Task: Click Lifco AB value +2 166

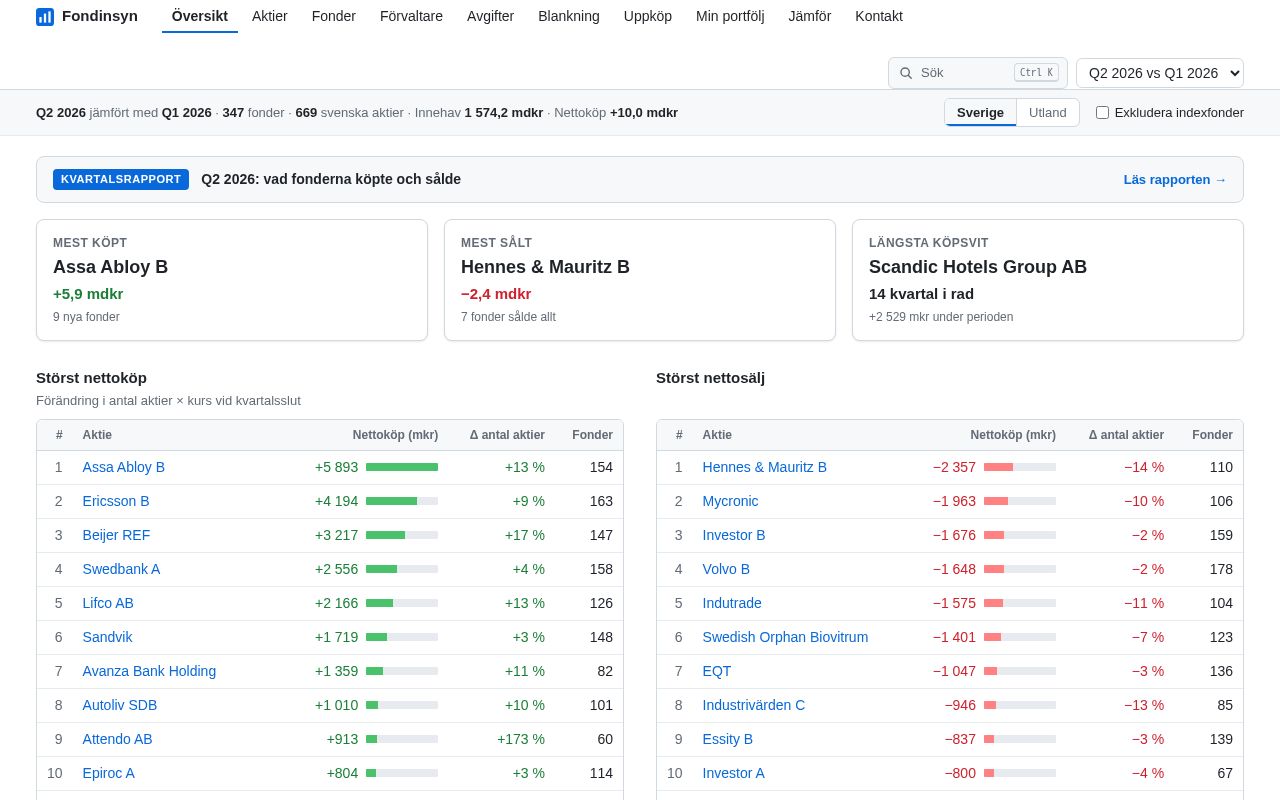Action: tap(336, 603)
